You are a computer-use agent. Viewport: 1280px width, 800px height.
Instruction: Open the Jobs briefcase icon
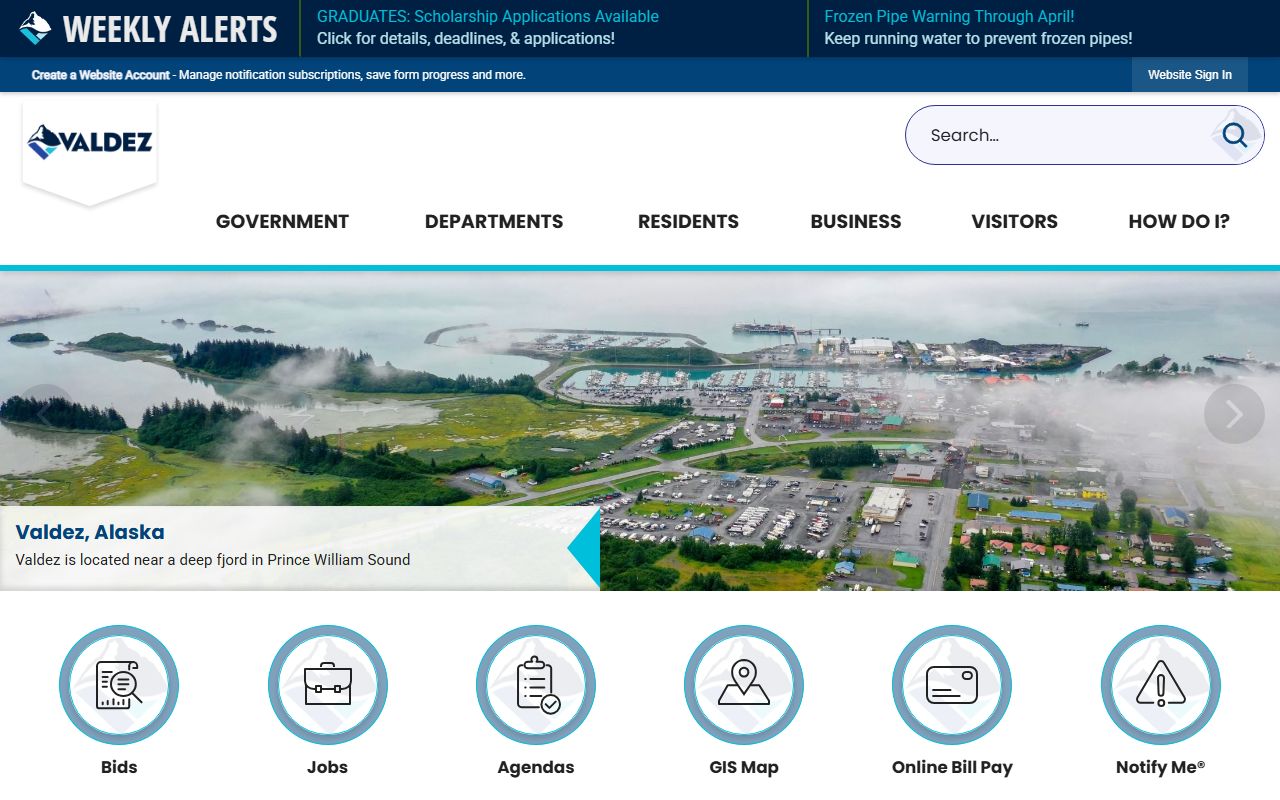328,685
